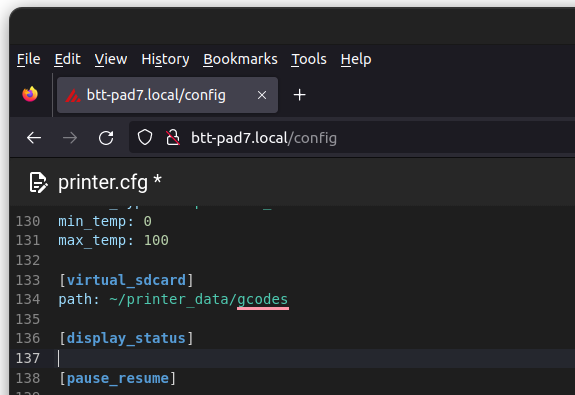Screen dimensions: 575x395
Task: Open a new tab with plus button
Action: pos(300,95)
